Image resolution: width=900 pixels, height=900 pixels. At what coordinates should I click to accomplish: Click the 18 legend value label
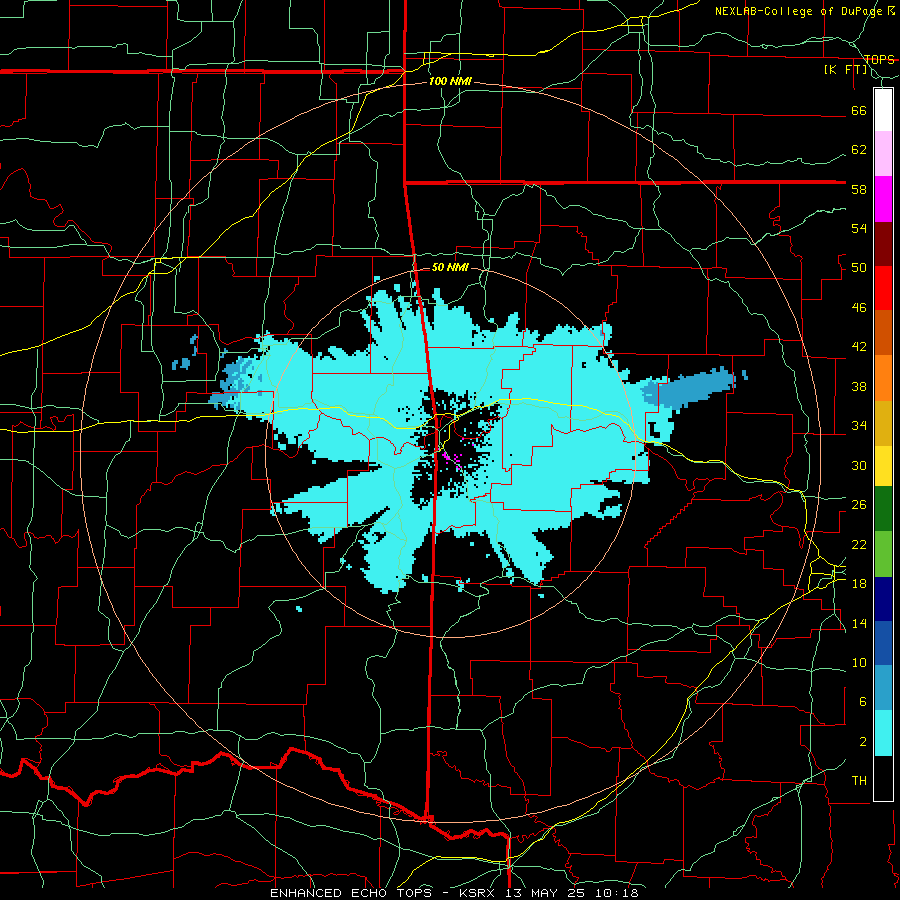tap(859, 584)
